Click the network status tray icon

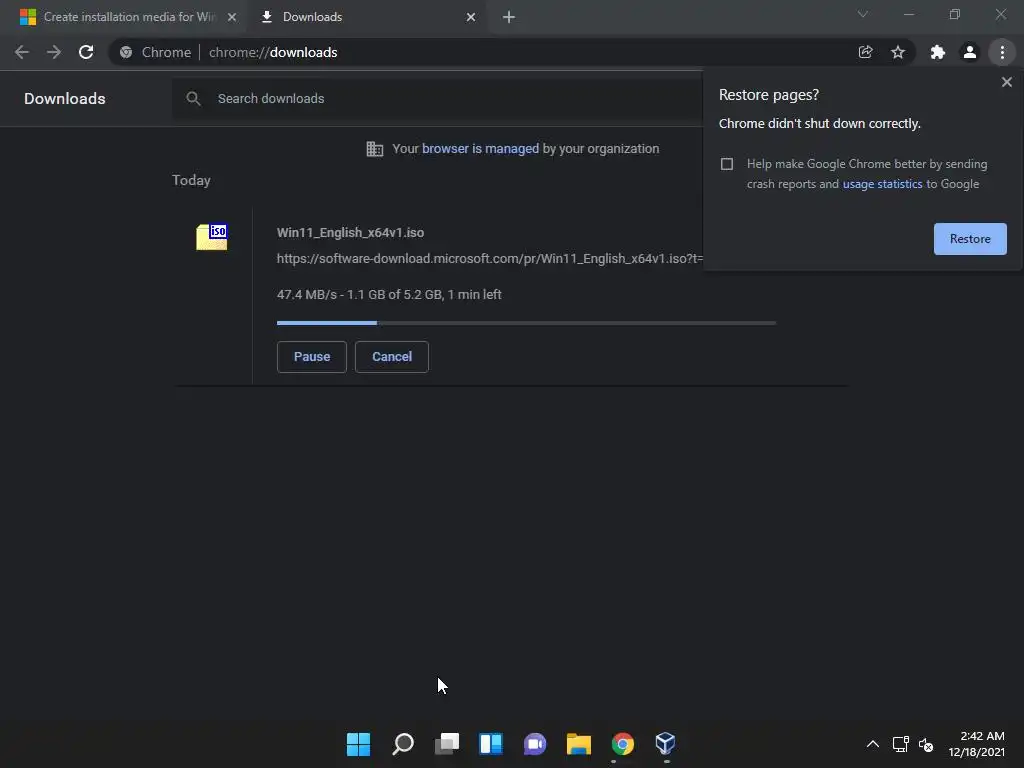[x=901, y=744]
